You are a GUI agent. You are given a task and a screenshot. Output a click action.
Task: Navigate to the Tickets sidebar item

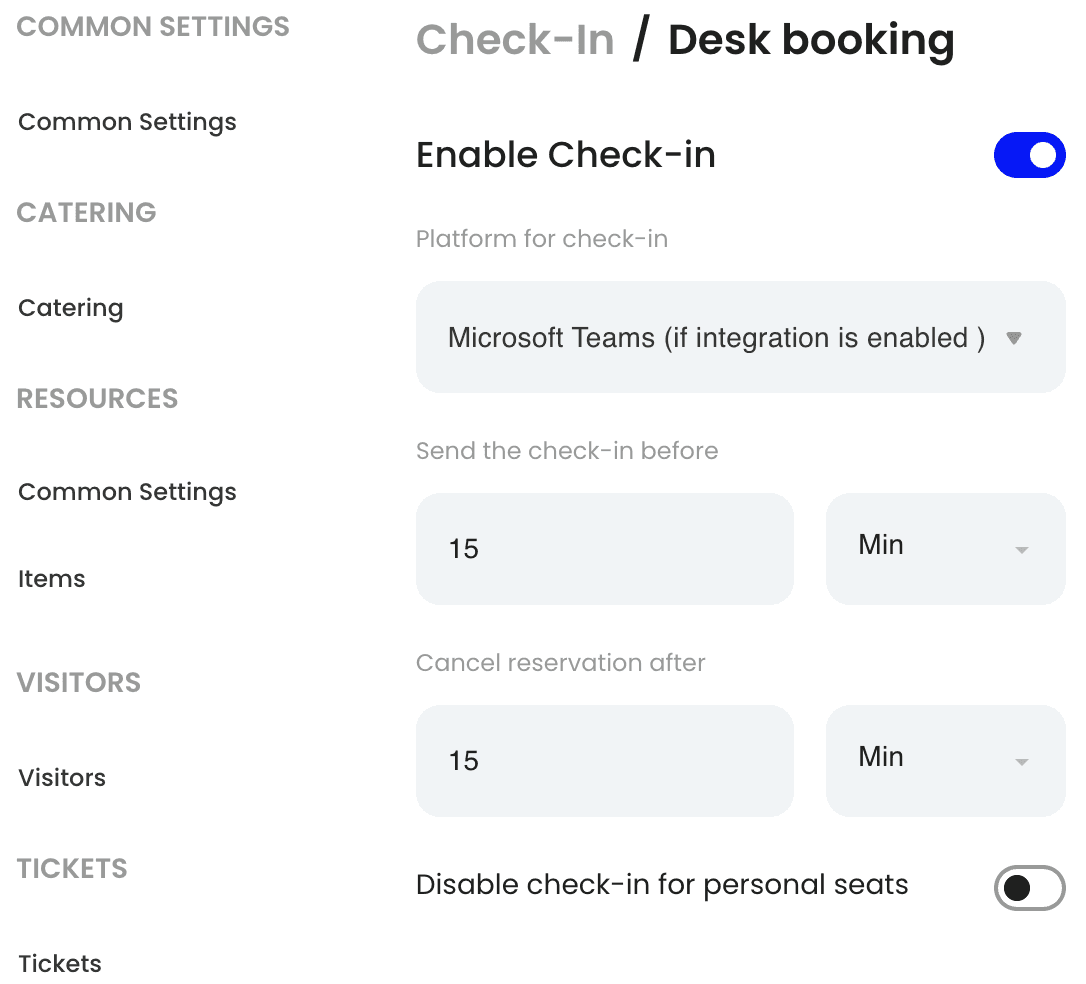click(60, 964)
